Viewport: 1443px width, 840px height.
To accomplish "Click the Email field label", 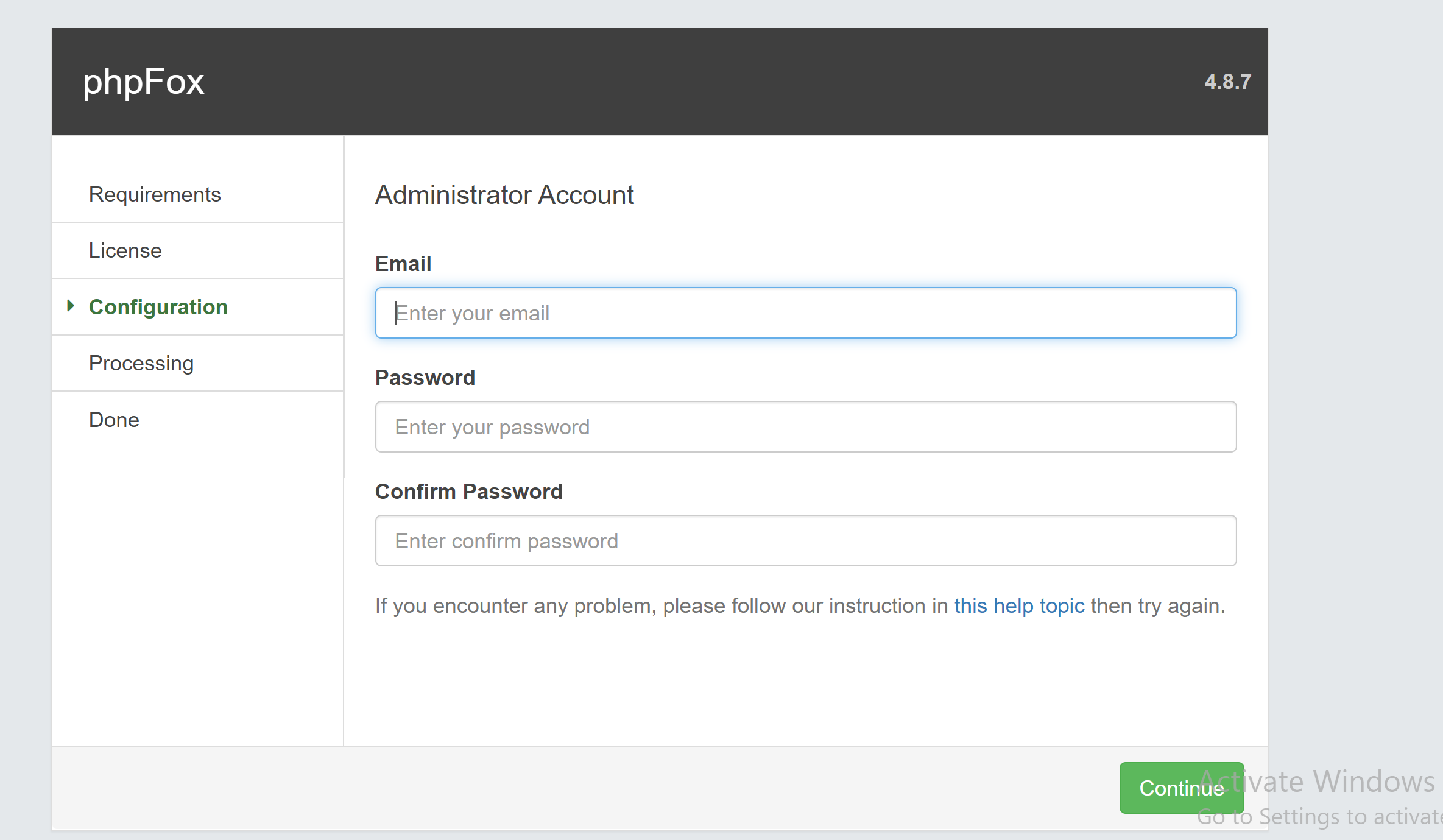I will tap(403, 264).
